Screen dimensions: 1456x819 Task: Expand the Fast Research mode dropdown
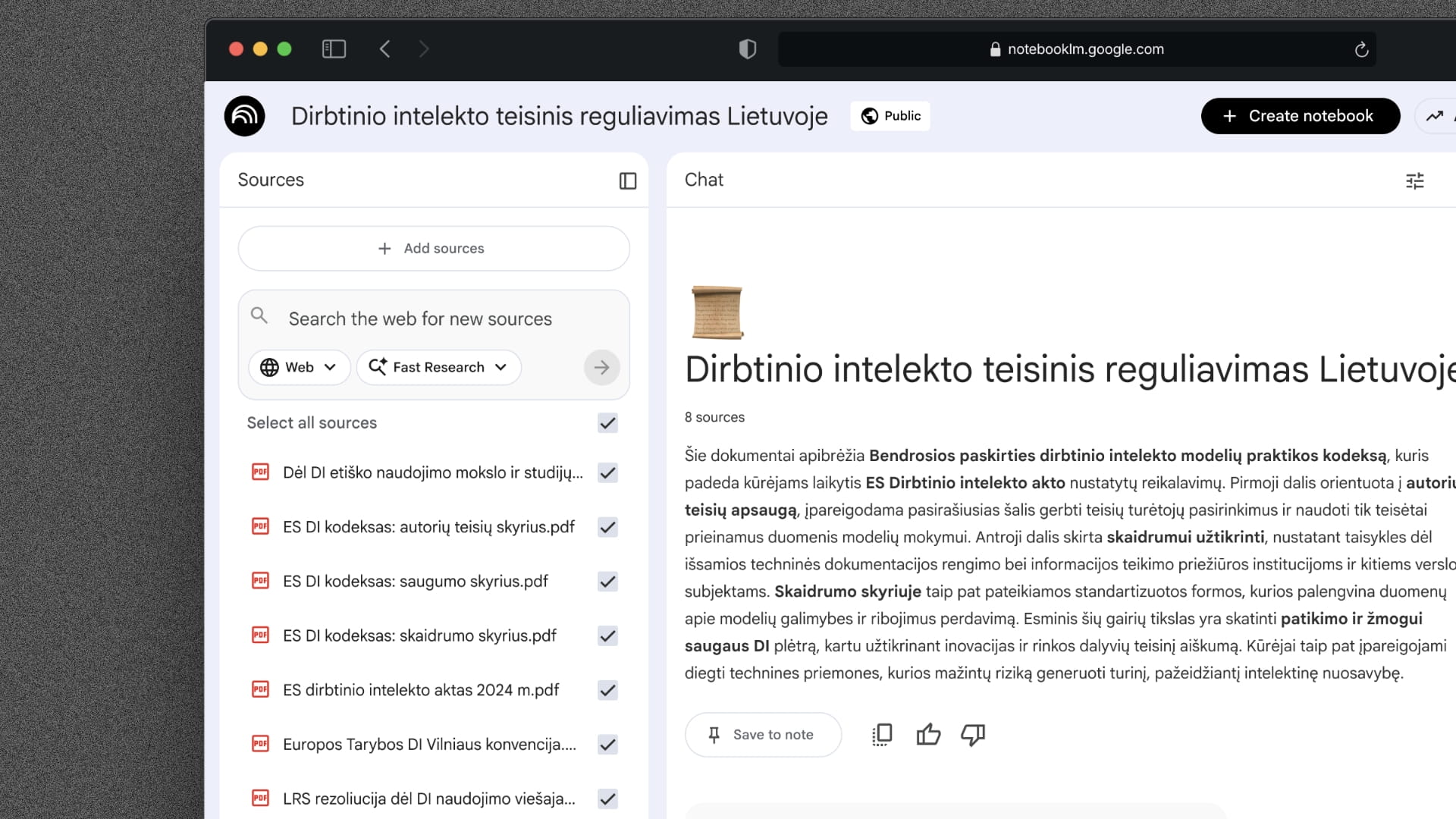(x=438, y=368)
